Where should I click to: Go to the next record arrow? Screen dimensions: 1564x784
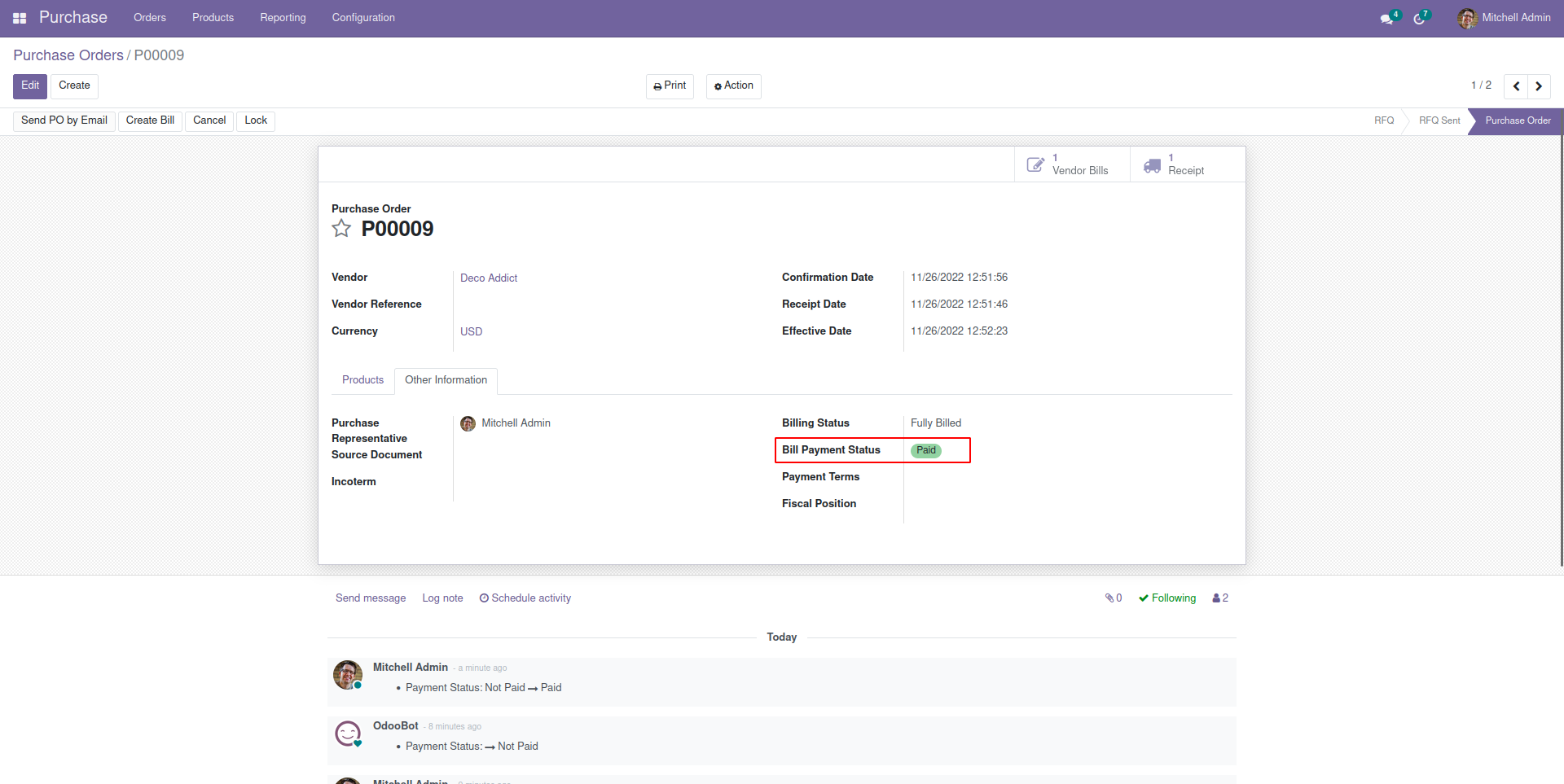click(x=1539, y=86)
